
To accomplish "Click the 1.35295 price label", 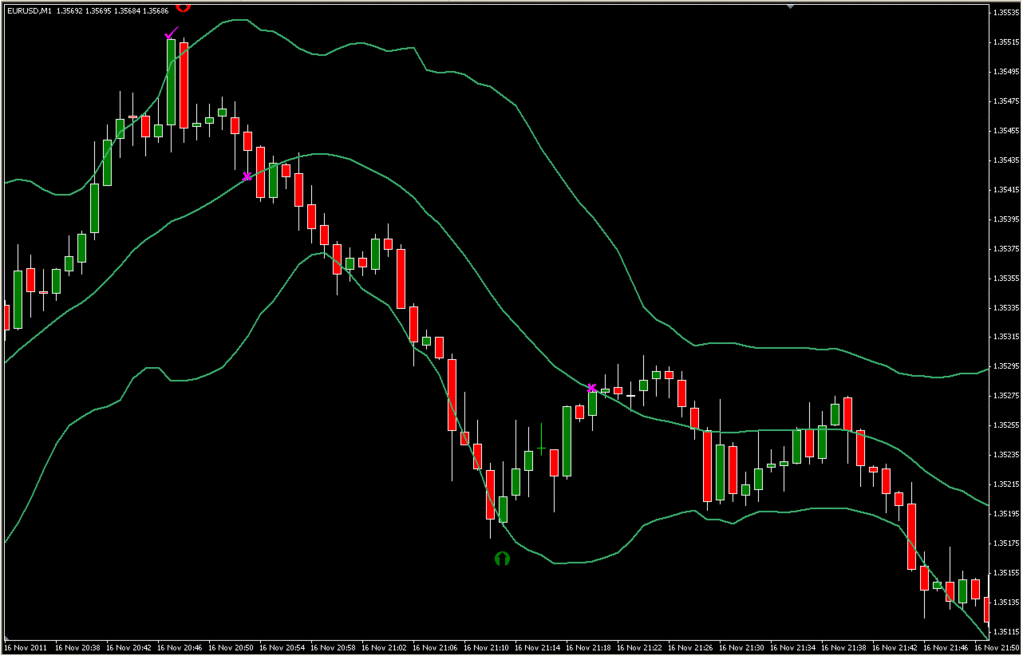I will [x=1005, y=366].
